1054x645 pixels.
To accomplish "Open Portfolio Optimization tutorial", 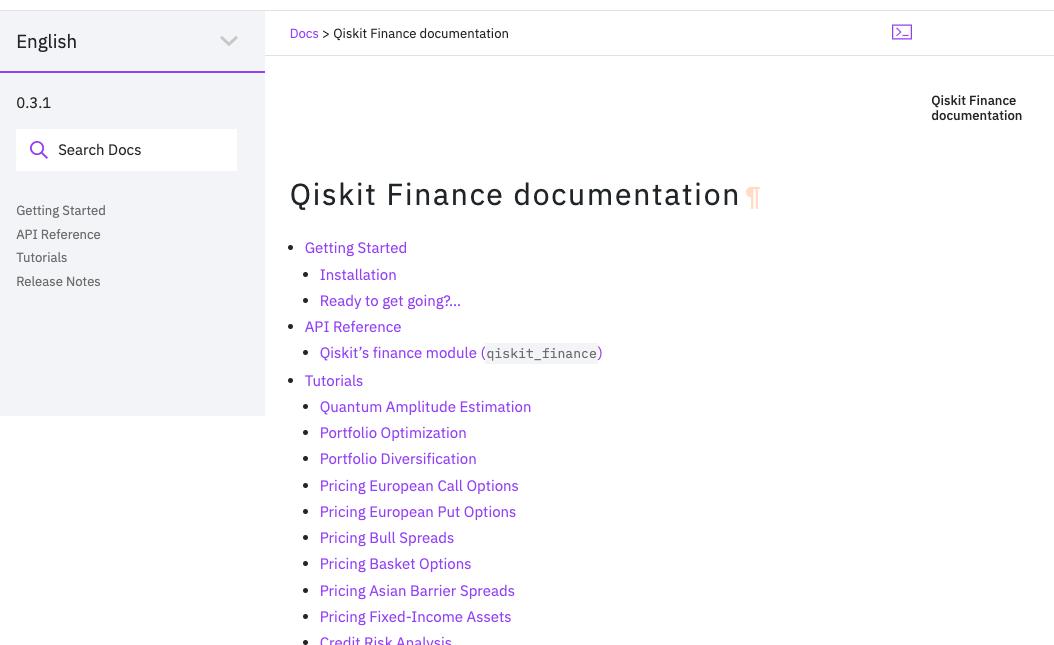I will point(393,433).
